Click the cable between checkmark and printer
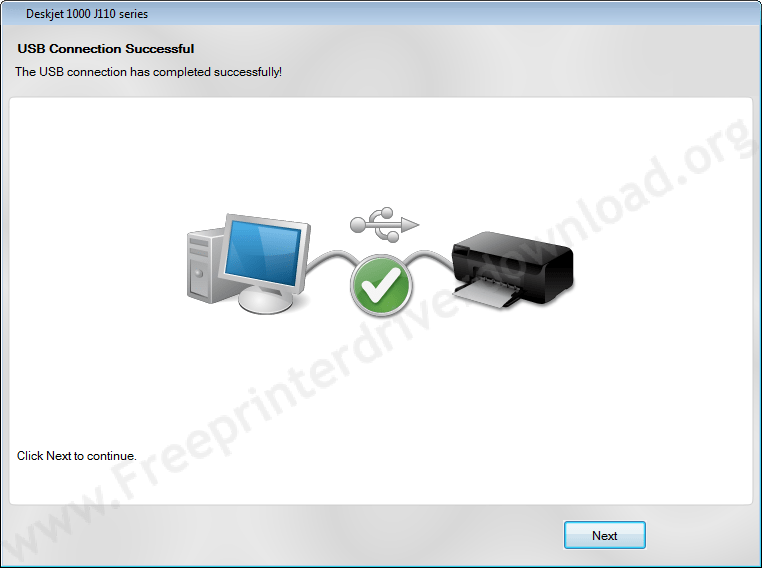762x568 pixels. (x=431, y=260)
